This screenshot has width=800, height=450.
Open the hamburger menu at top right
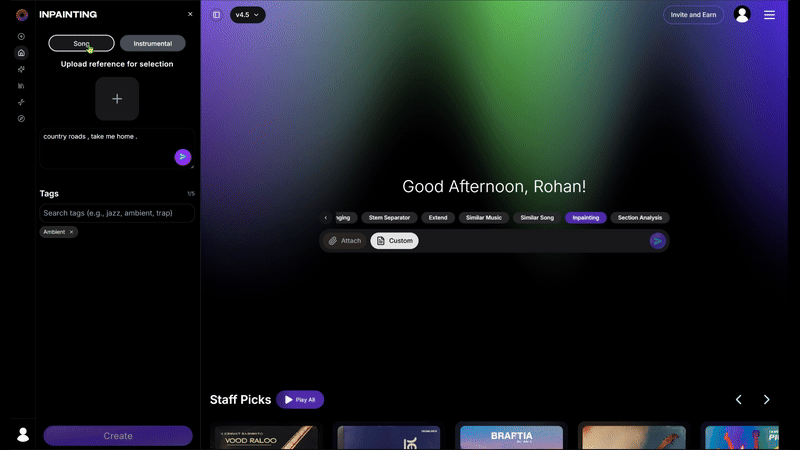[769, 15]
